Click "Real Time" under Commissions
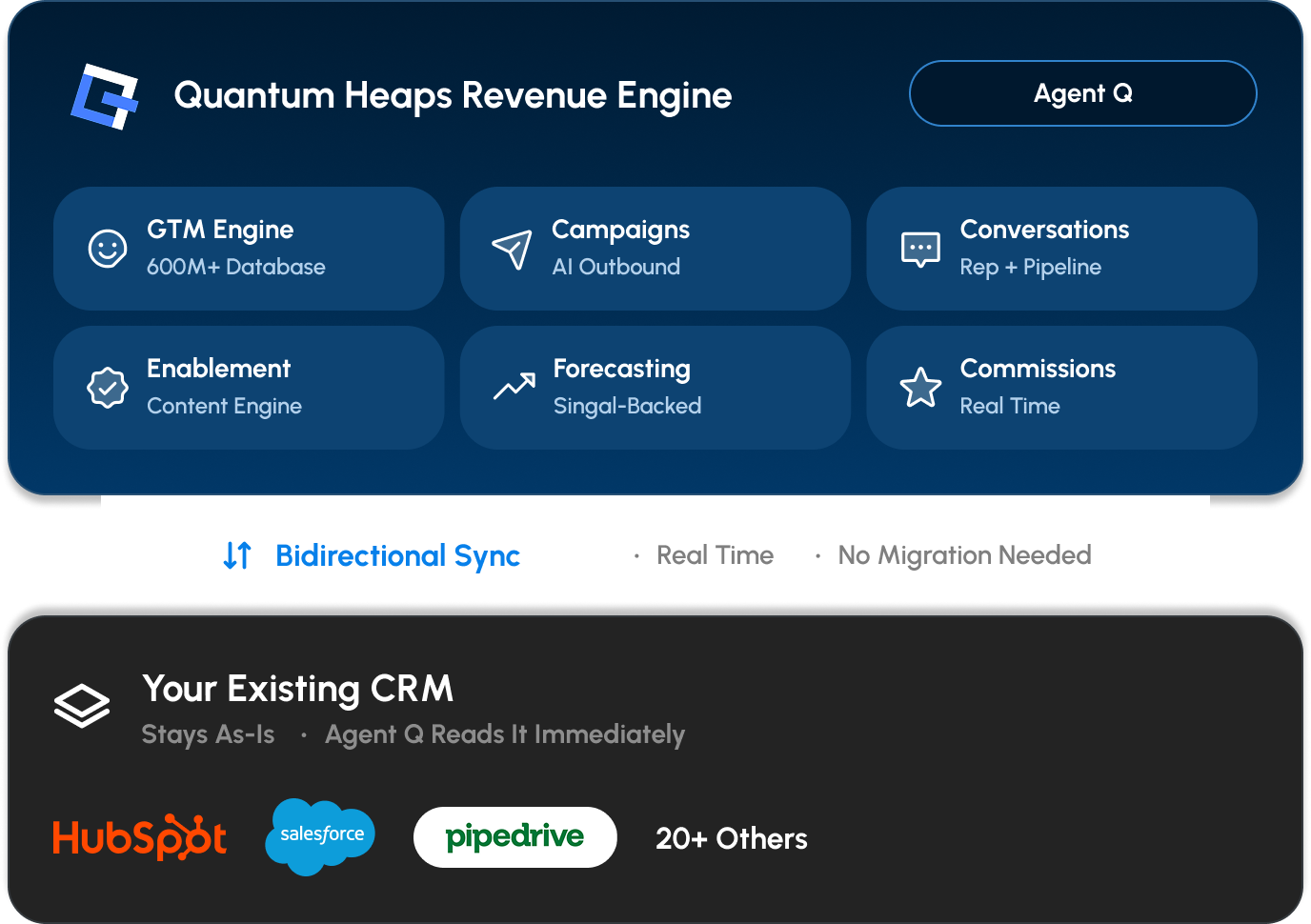This screenshot has height=924, width=1311. pyautogui.click(x=1010, y=406)
